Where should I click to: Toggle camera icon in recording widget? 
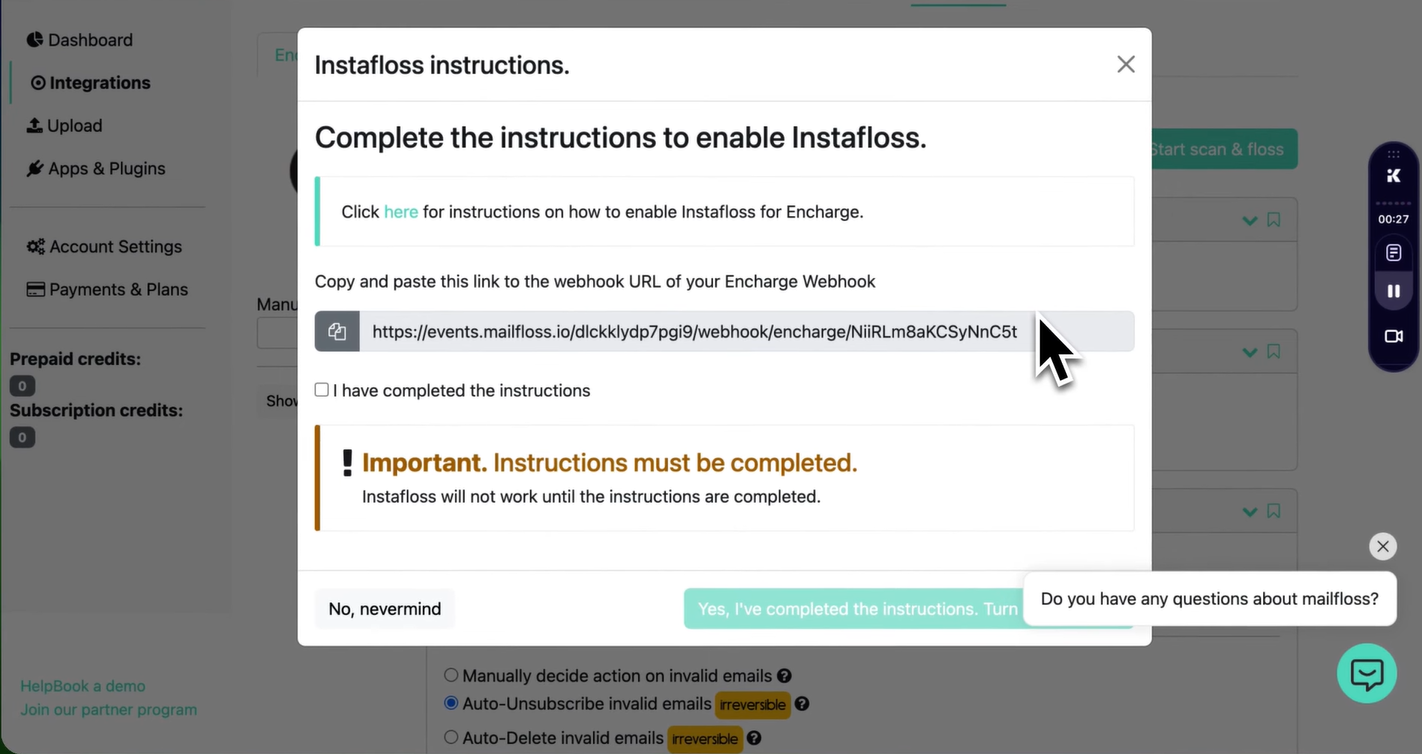tap(1393, 336)
